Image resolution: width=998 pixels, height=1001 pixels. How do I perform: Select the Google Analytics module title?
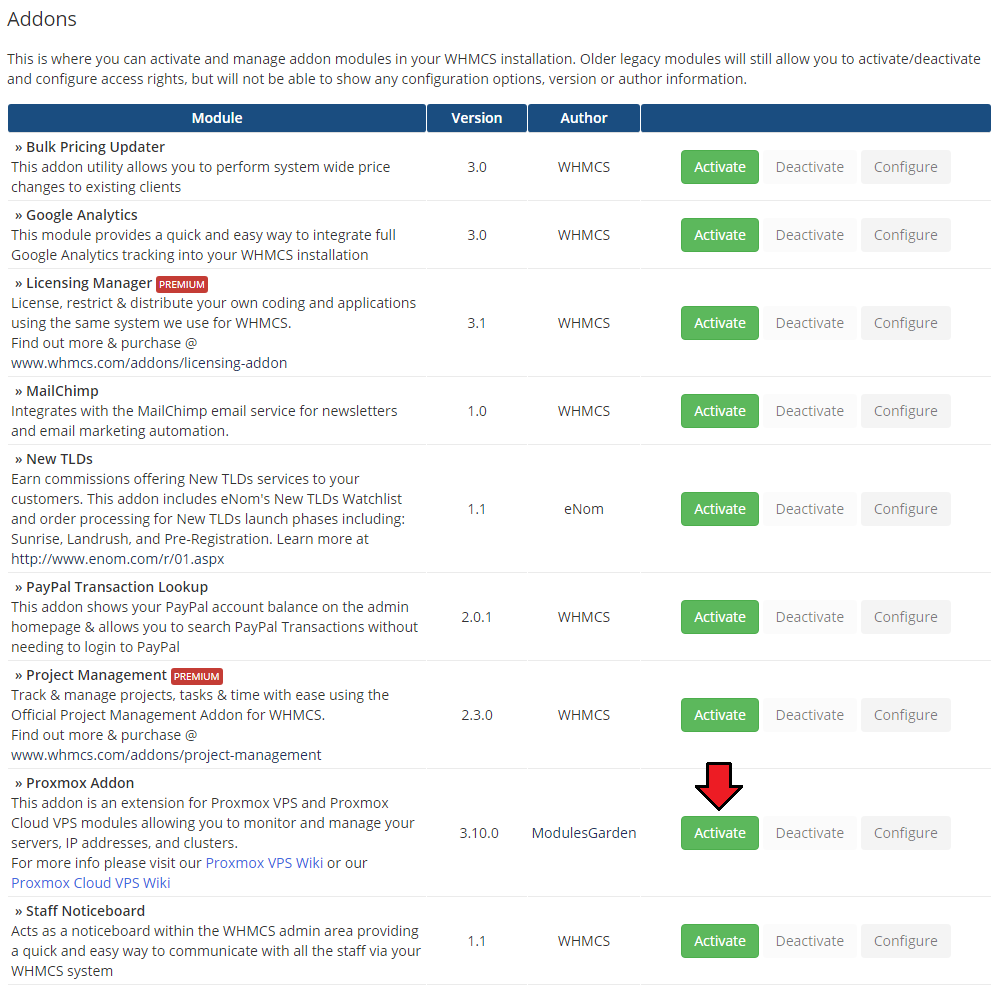point(82,215)
